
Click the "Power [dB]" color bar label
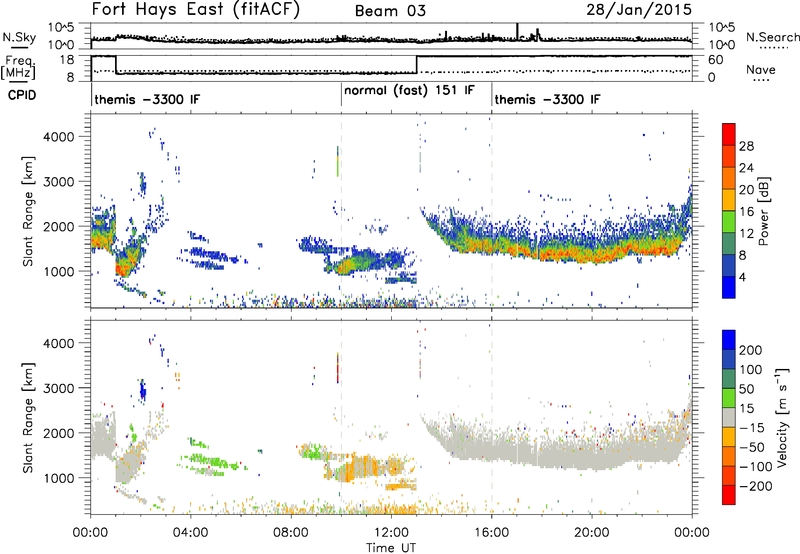point(764,211)
